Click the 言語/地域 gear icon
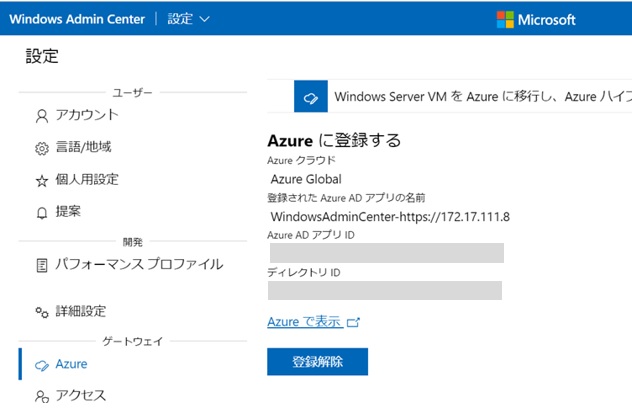 click(42, 148)
